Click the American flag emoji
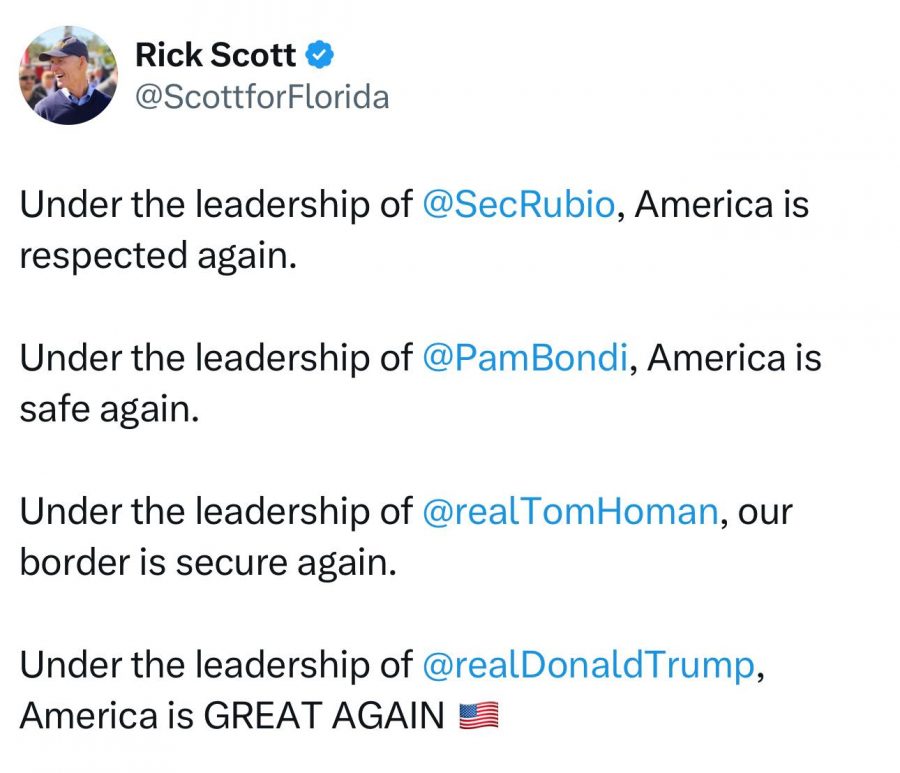Screen dimensions: 900x773 (x=478, y=716)
